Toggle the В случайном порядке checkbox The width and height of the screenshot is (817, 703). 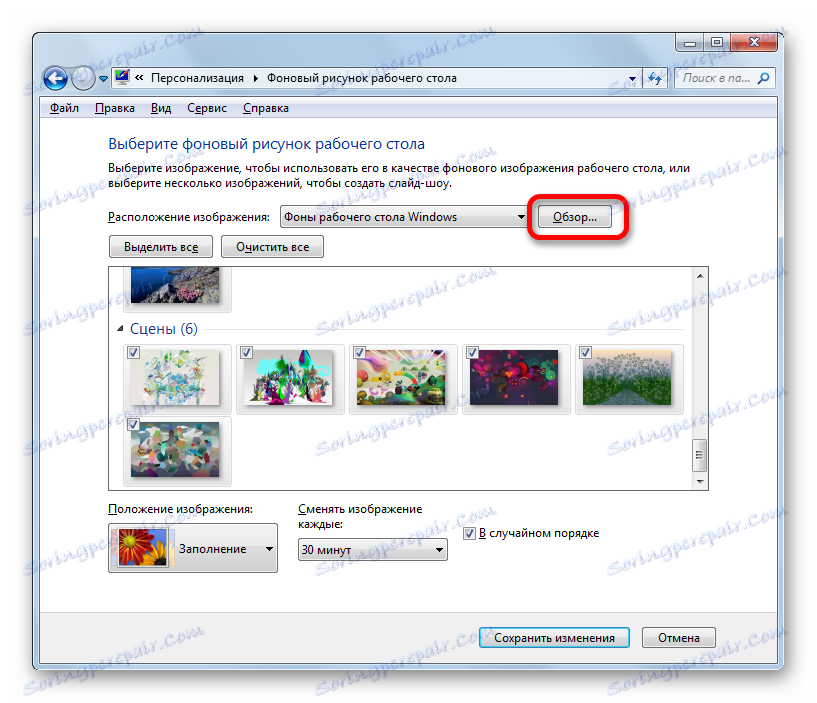tap(469, 533)
